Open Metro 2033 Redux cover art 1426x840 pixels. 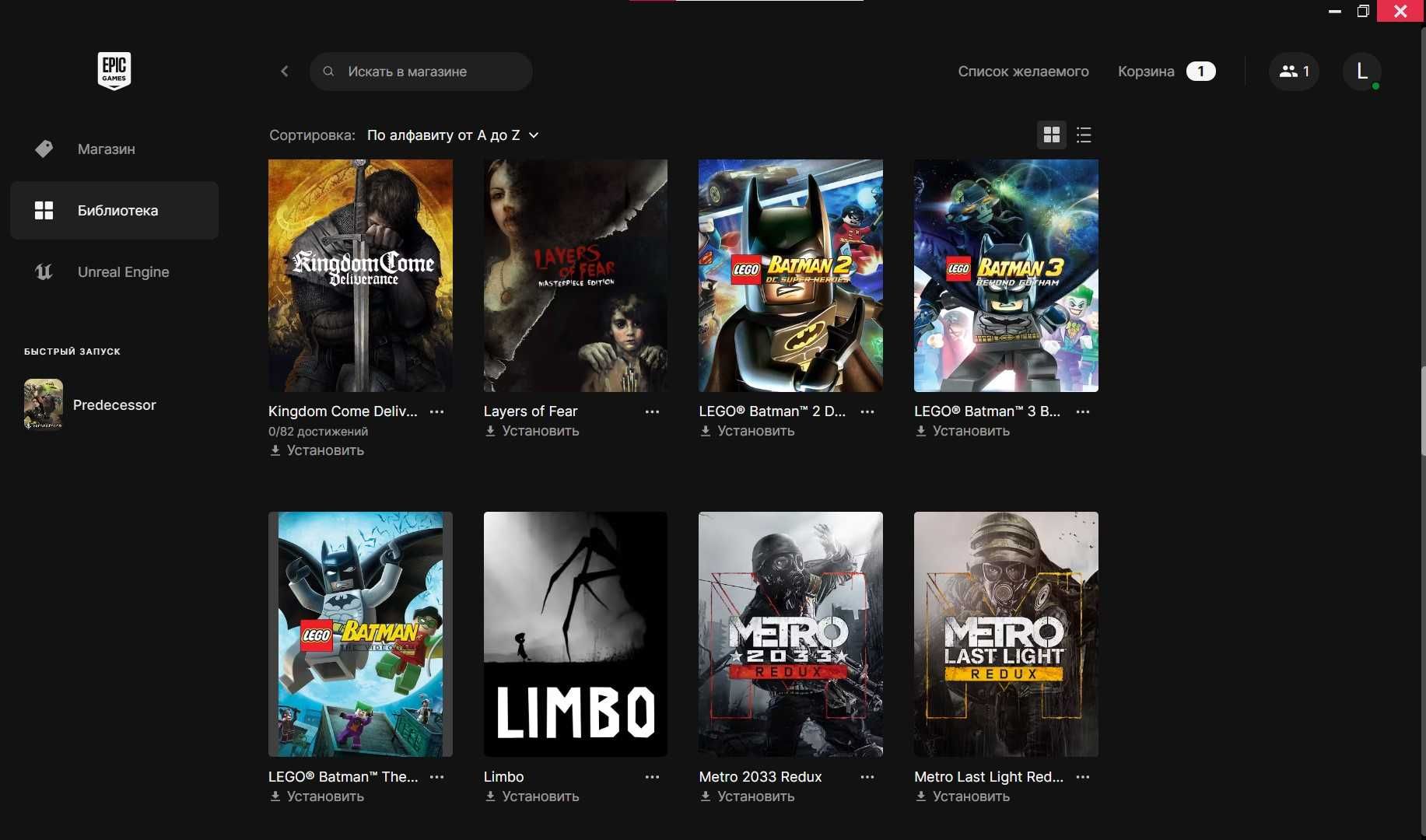(x=790, y=634)
